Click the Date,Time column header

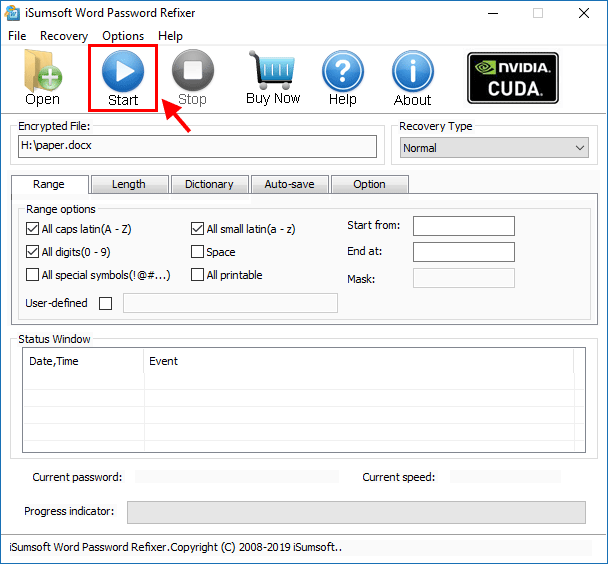click(83, 361)
